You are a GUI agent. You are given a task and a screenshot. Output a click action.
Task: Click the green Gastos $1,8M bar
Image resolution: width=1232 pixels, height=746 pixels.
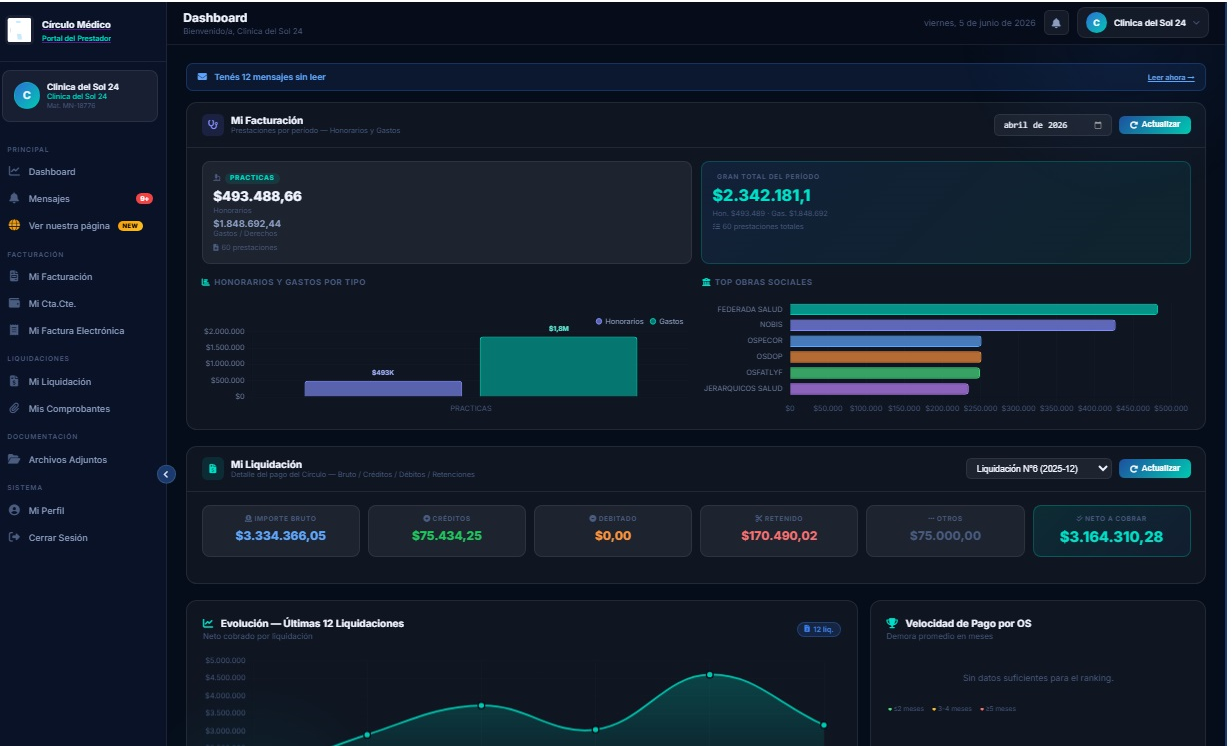558,367
